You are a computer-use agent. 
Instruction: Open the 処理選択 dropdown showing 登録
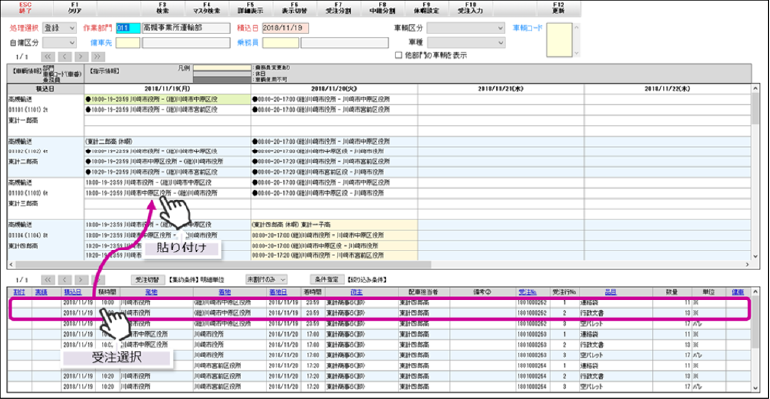(59, 28)
